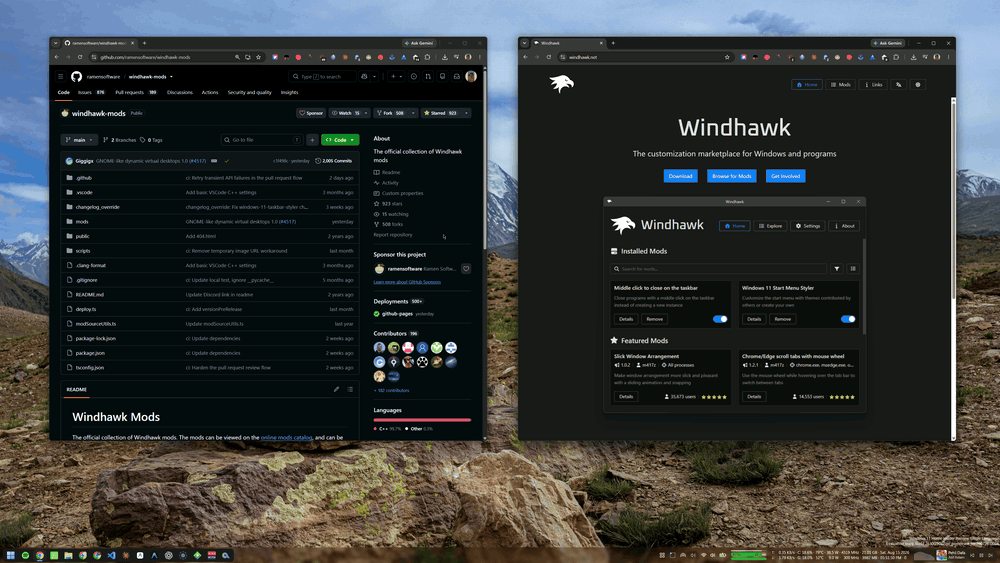Open Mods in Windhawk site navigation
This screenshot has width=1000, height=563.
tap(841, 84)
